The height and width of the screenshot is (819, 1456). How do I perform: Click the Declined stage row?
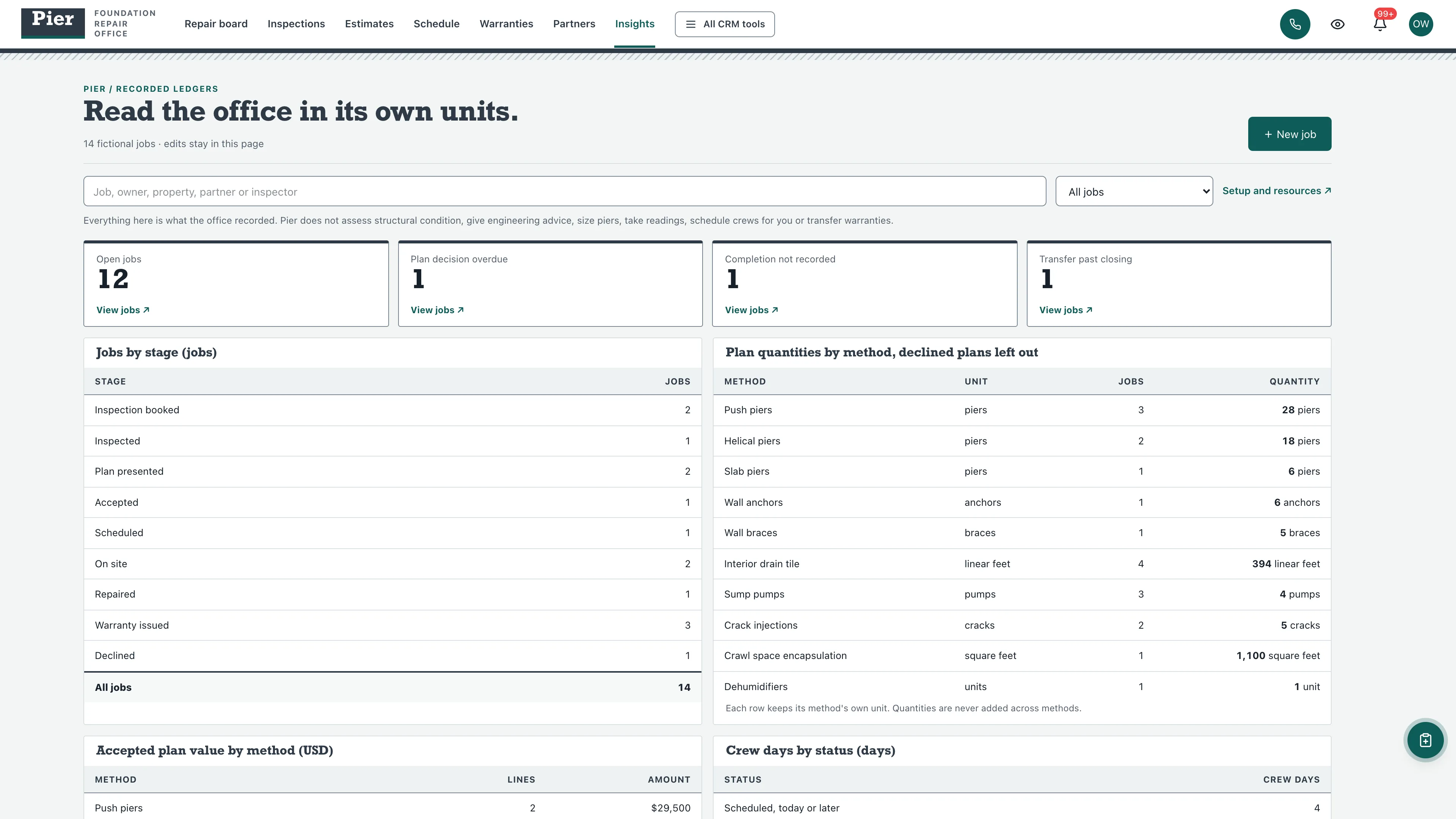tap(392, 656)
